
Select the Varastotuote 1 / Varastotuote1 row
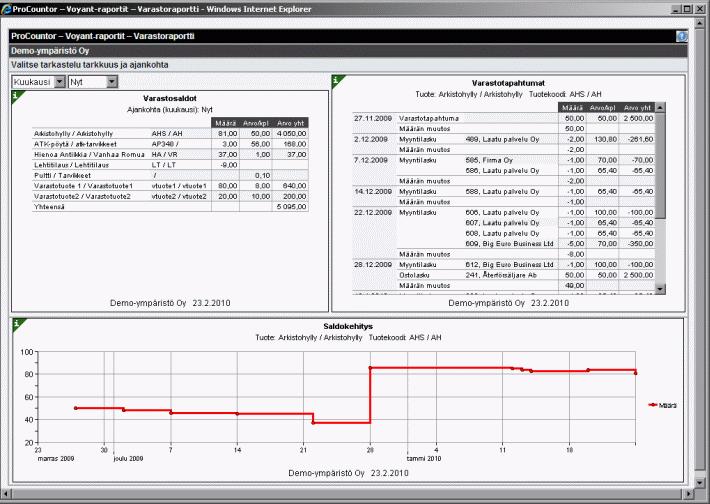171,186
